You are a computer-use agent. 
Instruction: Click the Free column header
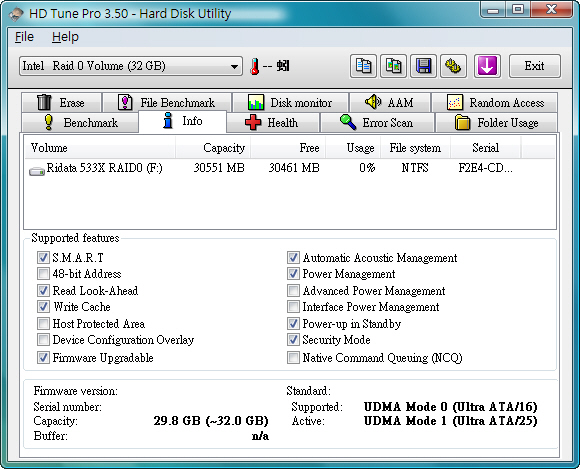point(288,148)
